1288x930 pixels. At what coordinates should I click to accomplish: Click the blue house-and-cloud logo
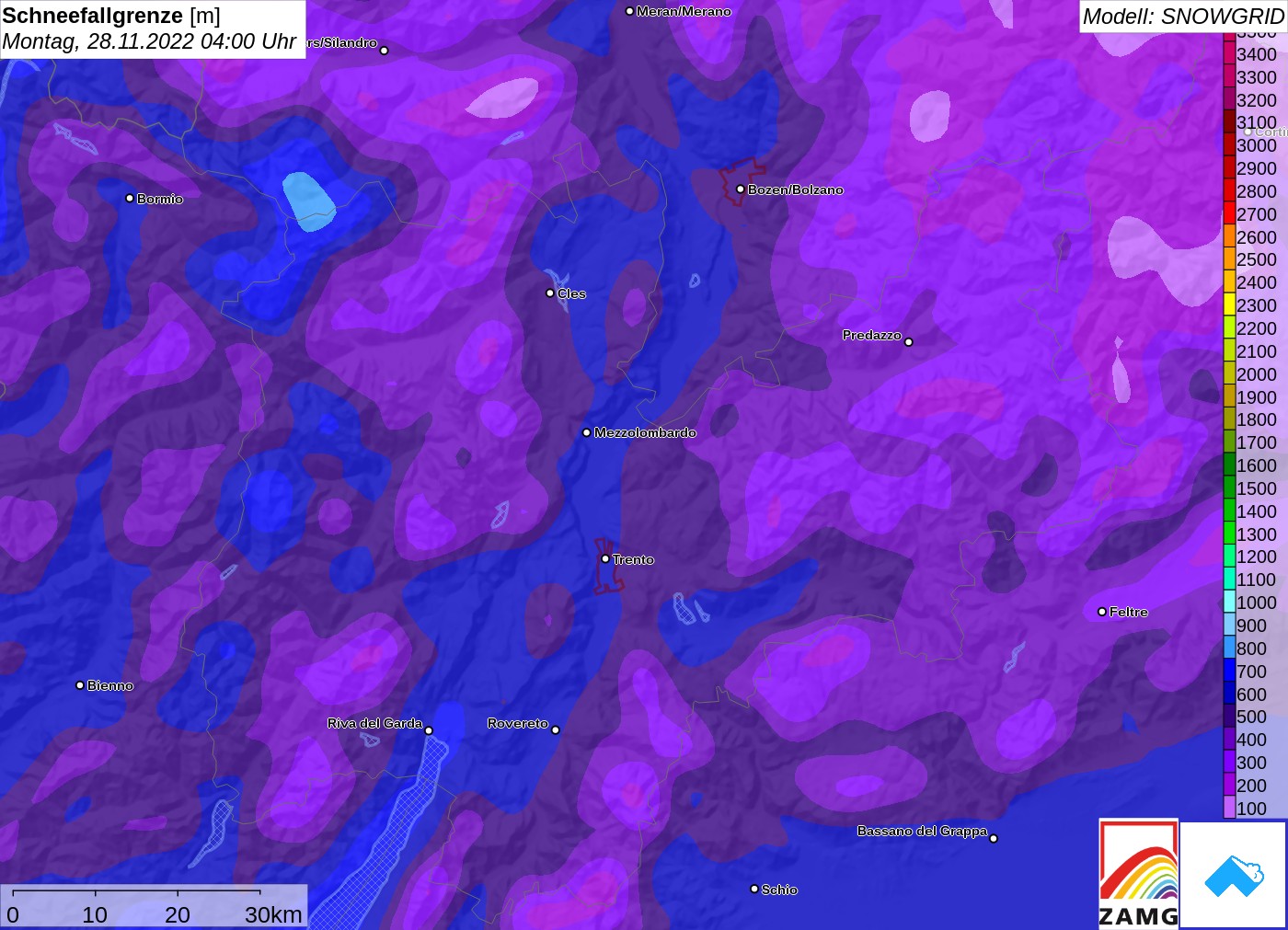point(1234,875)
